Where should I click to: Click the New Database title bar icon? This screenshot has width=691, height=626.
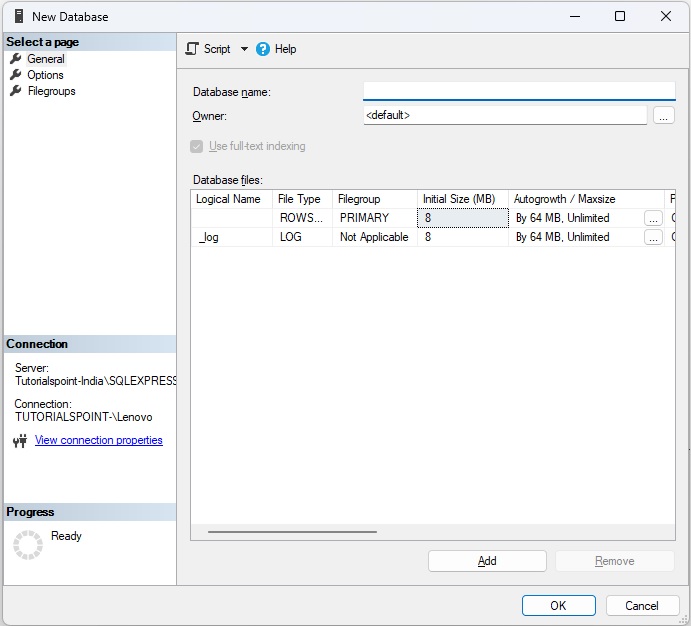pos(19,16)
